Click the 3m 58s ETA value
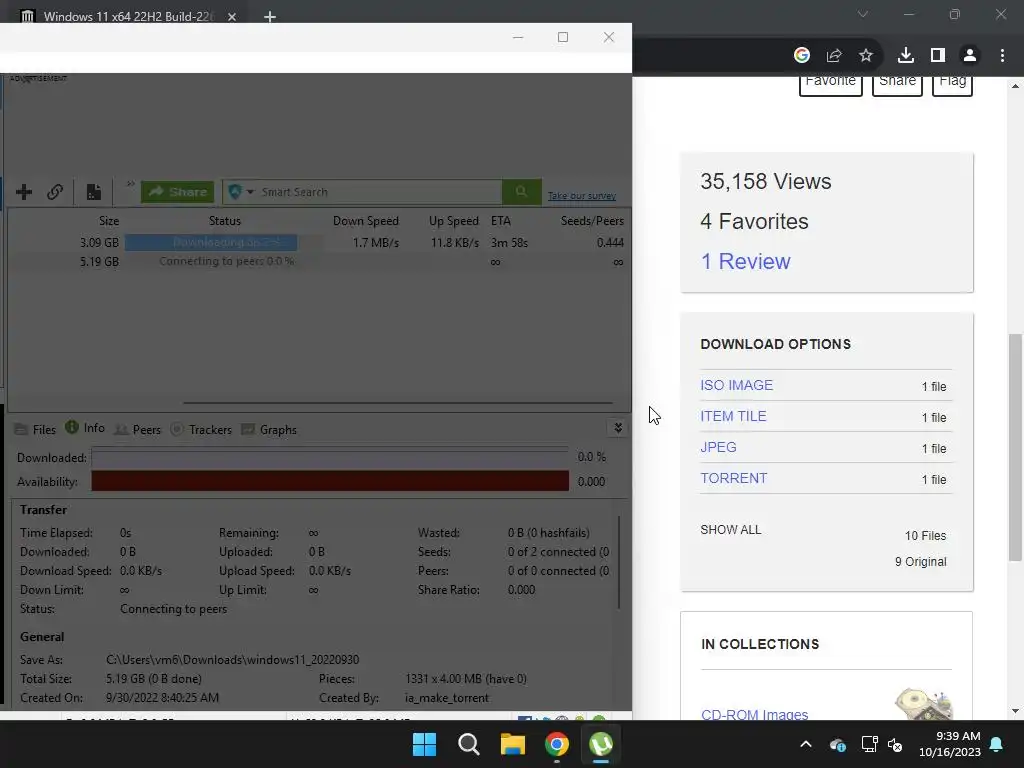The width and height of the screenshot is (1024, 768). 509,242
